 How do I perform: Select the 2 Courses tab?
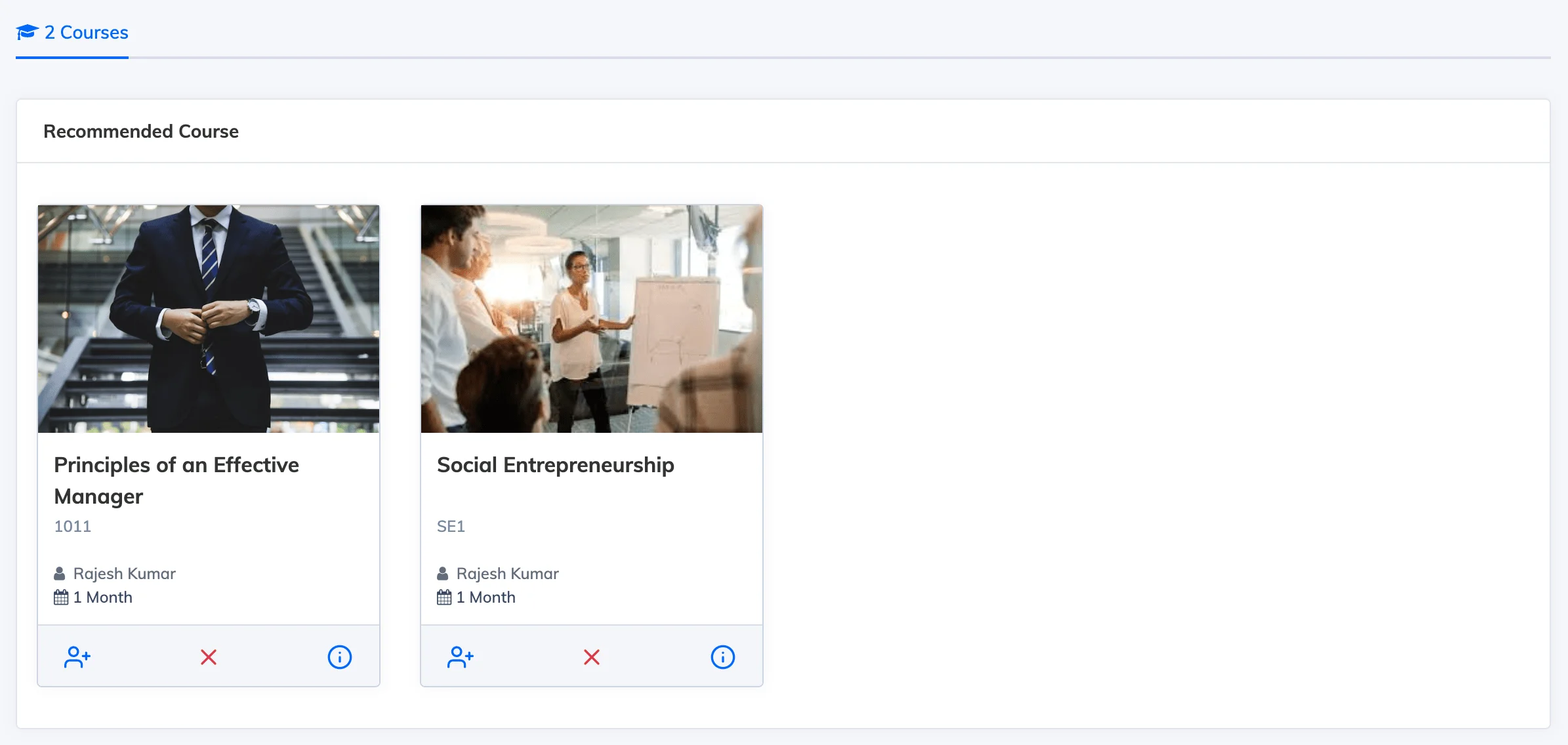tap(72, 33)
